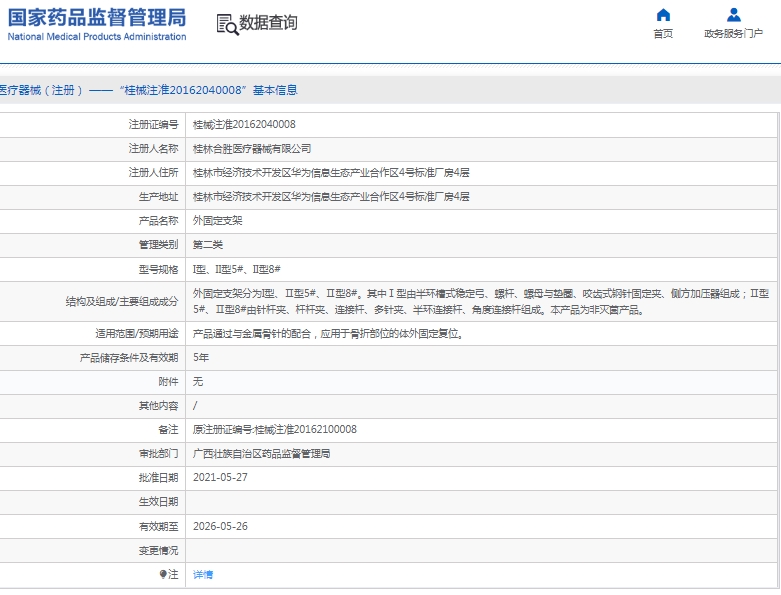Click model spec I型、II型5#、II型8#
Screen dimensions: 781x595
[x=237, y=269]
